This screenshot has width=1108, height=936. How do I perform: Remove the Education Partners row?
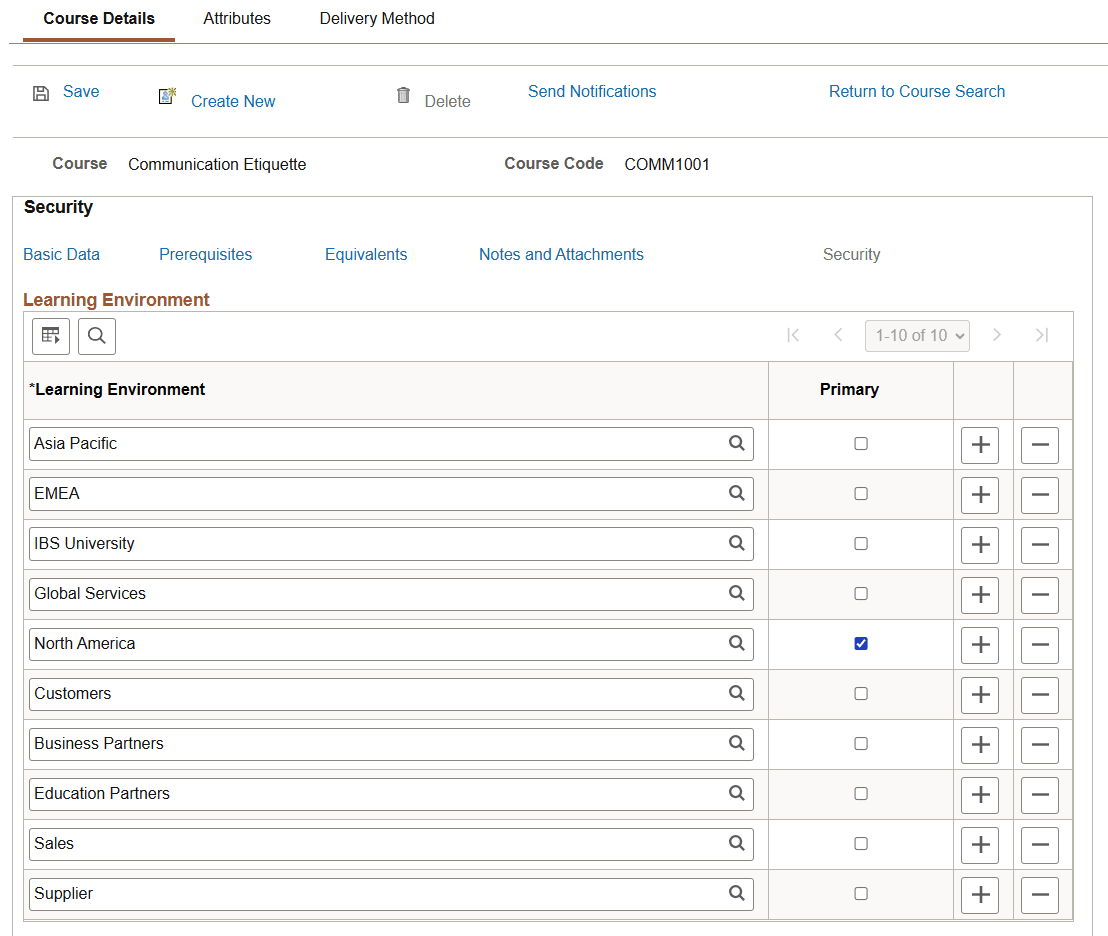tap(1040, 795)
